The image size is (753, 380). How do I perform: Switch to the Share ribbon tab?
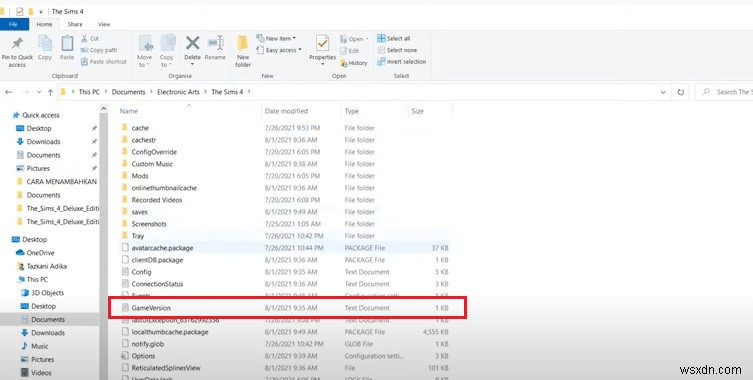pyautogui.click(x=75, y=24)
